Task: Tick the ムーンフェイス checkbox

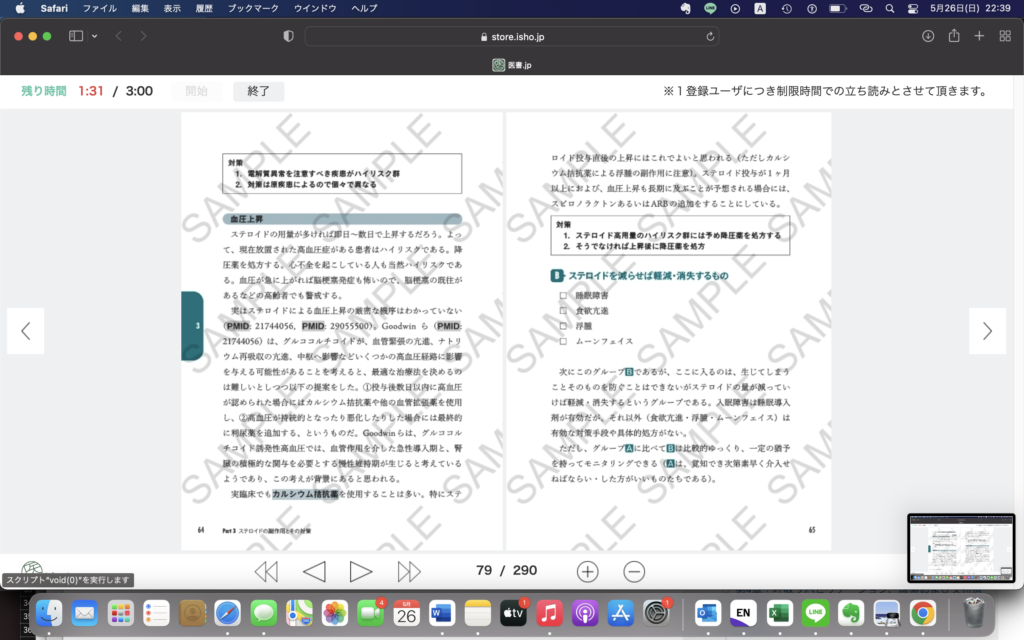Action: pyautogui.click(x=564, y=341)
